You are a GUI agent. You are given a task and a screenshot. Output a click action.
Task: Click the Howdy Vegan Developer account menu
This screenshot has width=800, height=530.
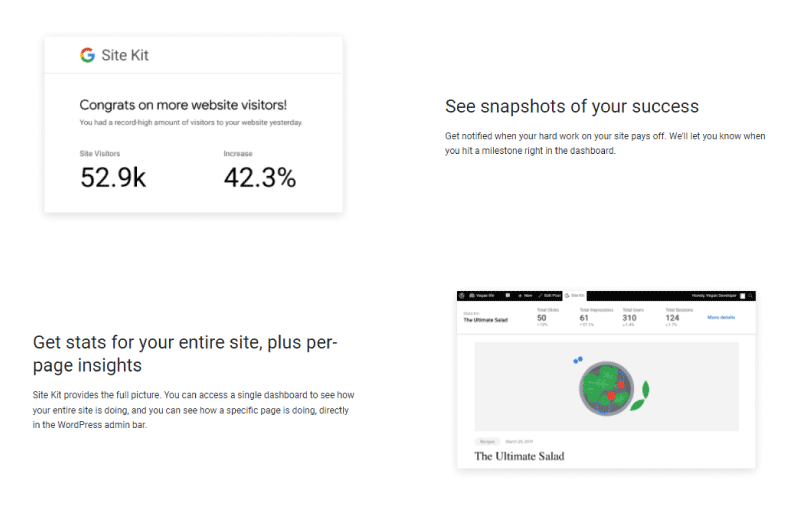(x=714, y=295)
